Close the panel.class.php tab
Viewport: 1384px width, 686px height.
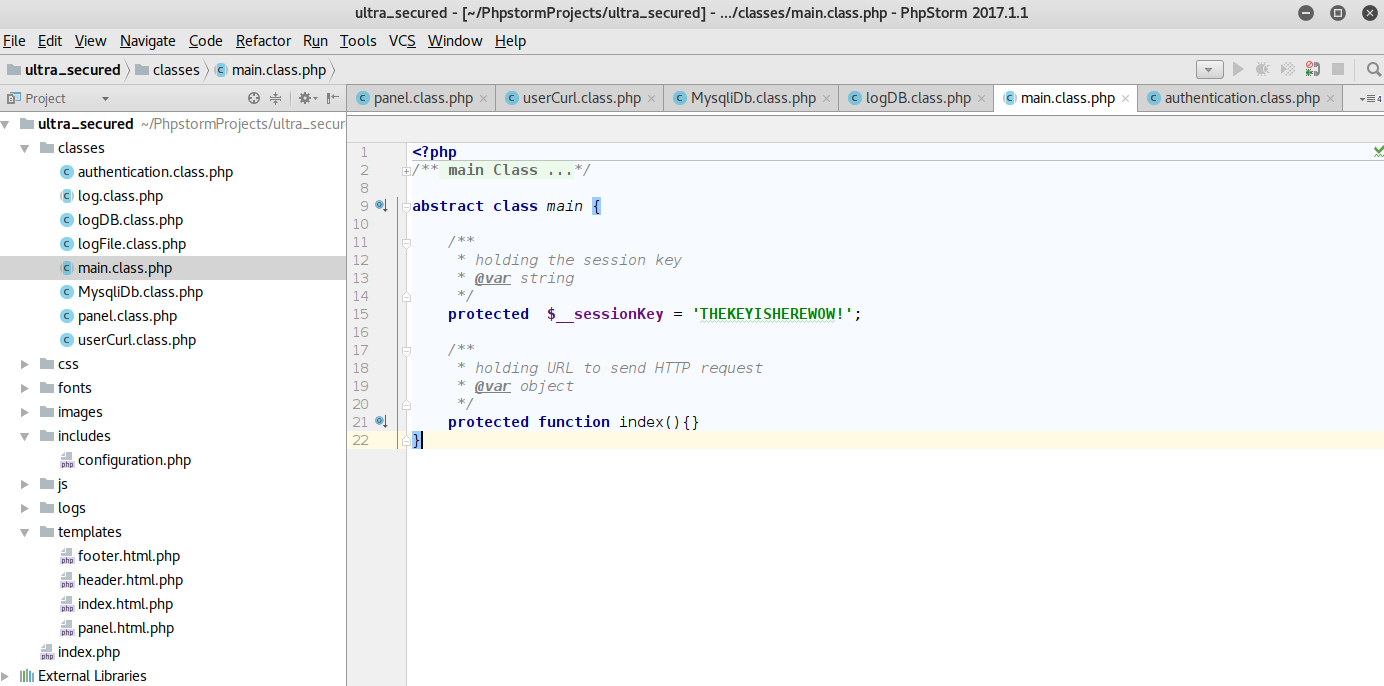tap(484, 99)
